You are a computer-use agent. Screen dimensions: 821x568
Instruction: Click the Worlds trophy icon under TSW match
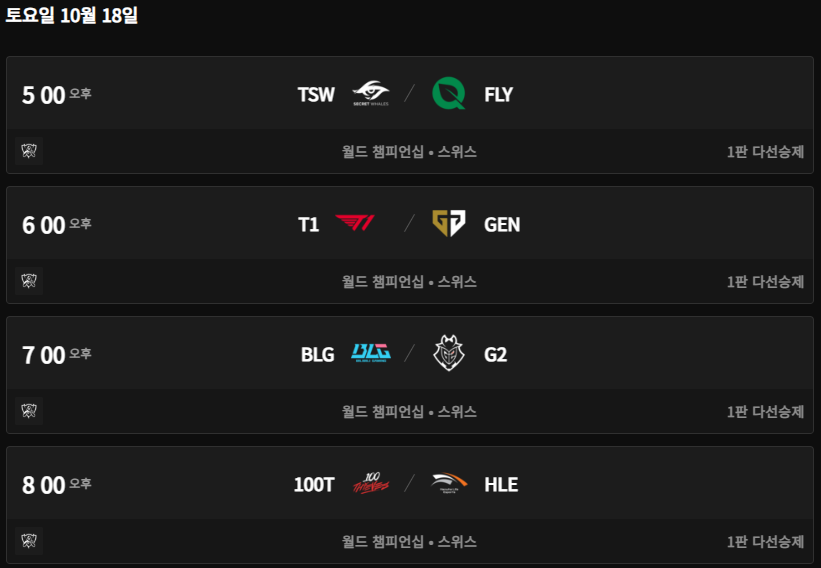pos(28,152)
